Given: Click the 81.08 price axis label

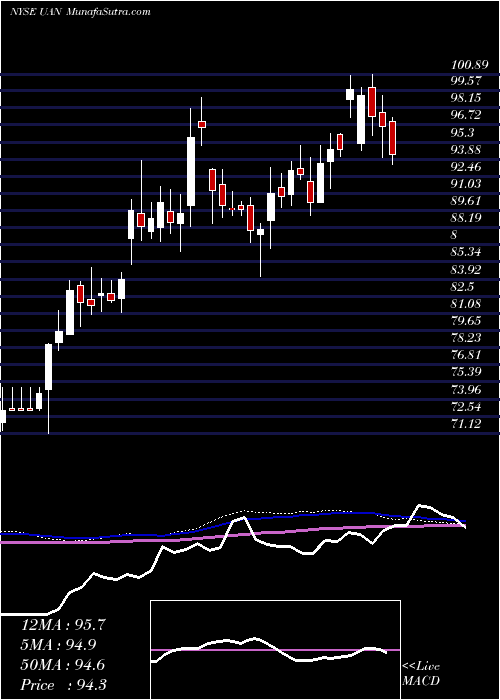Looking at the screenshot, I should pyautogui.click(x=466, y=304).
